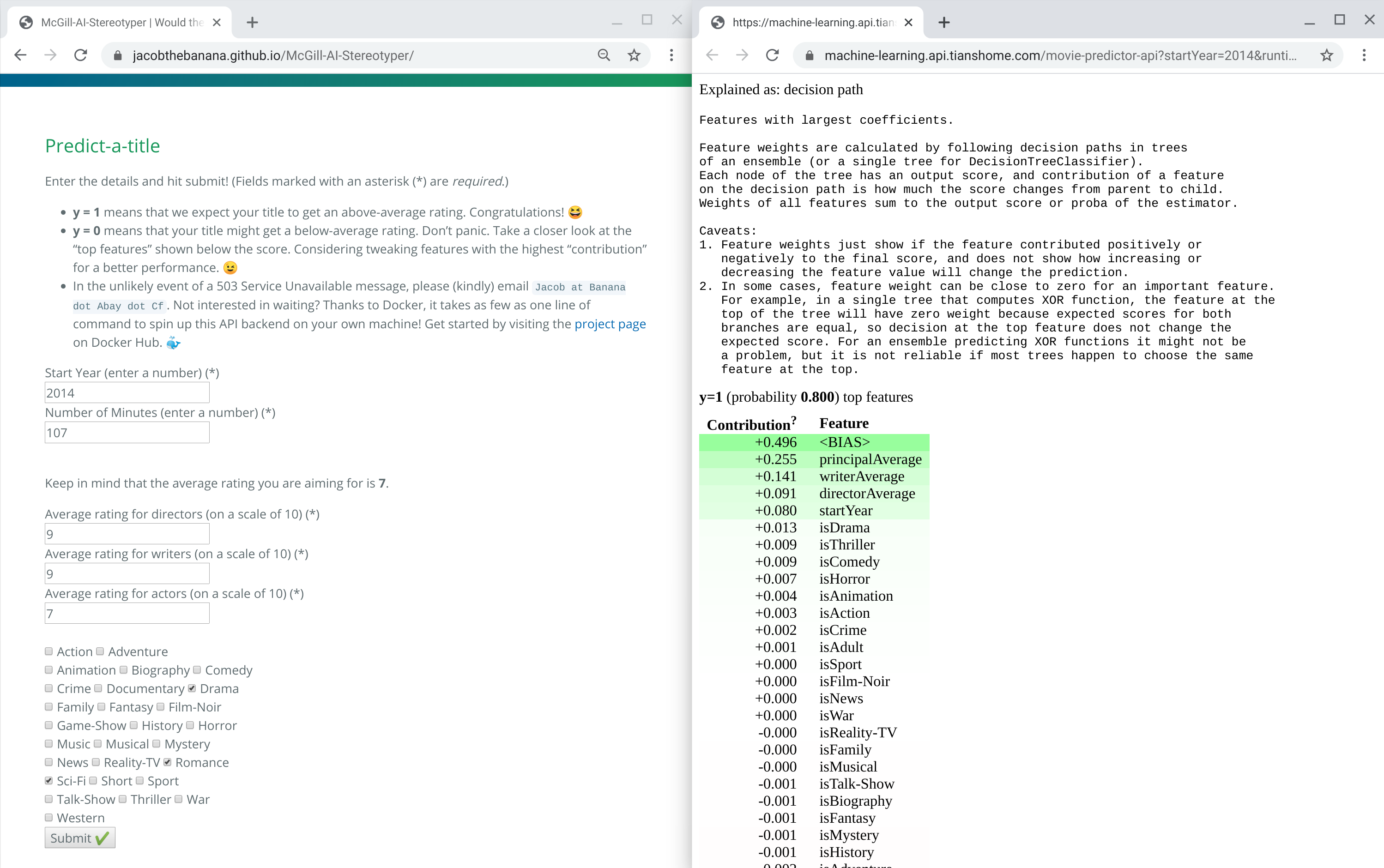1384x868 pixels.
Task: Uncheck the Sci-Fi genre checkbox
Action: pos(49,780)
